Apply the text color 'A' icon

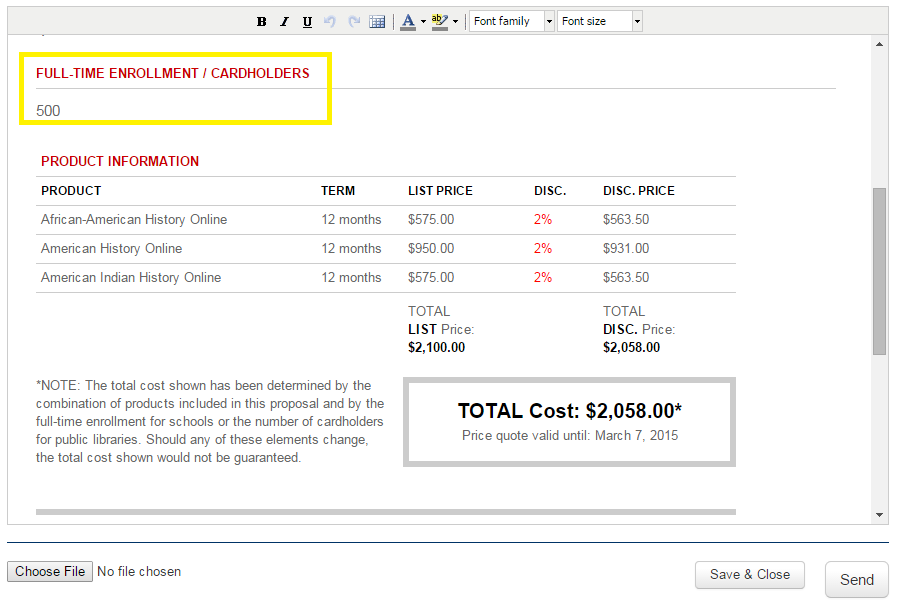tap(408, 22)
